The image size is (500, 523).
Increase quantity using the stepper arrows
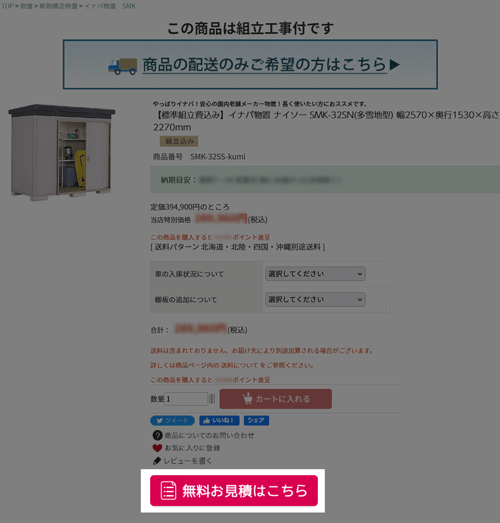(x=212, y=396)
